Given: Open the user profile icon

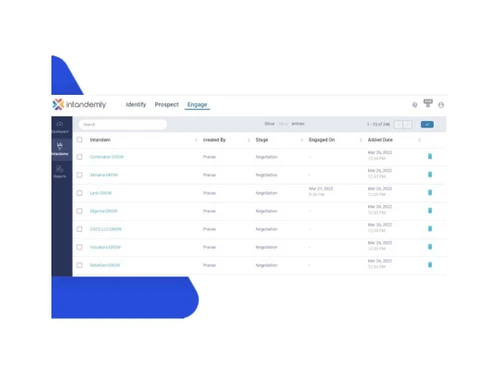Looking at the screenshot, I should [441, 105].
